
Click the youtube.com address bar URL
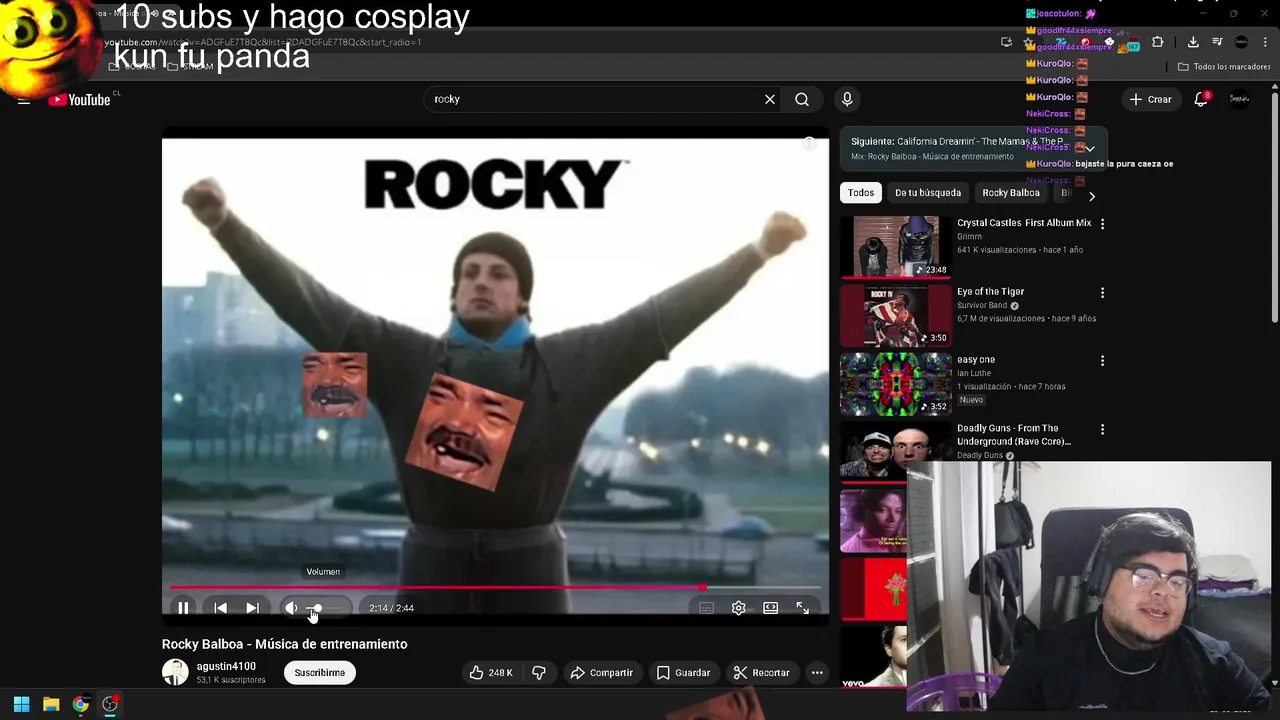coord(263,42)
